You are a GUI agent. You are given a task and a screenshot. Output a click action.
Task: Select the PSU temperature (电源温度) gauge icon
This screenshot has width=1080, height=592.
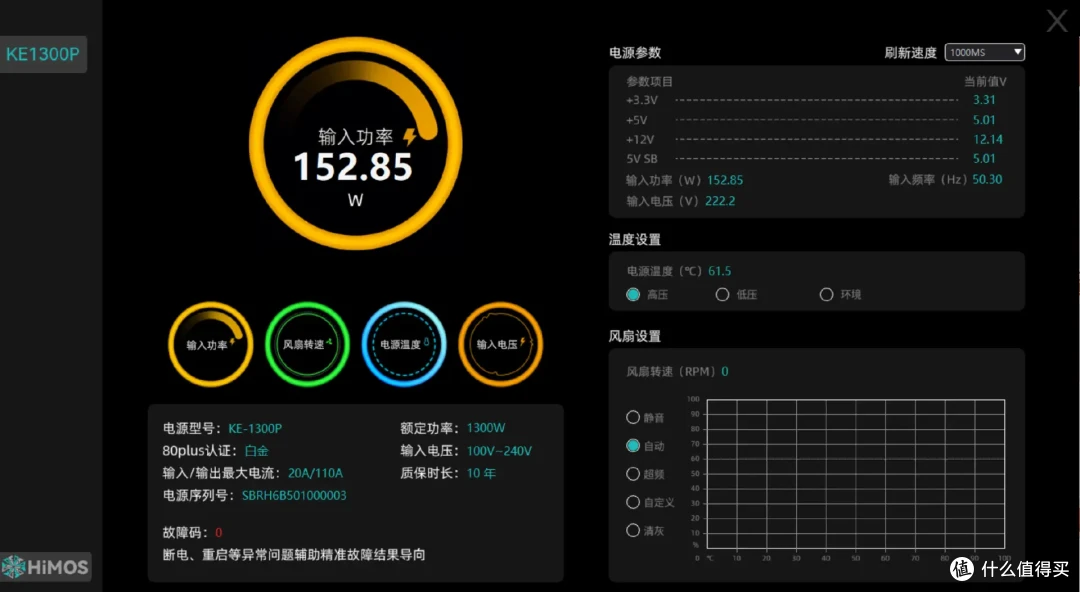pos(404,344)
